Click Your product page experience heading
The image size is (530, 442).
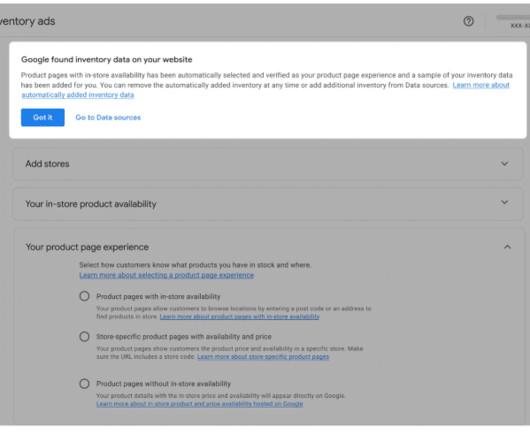(87, 247)
